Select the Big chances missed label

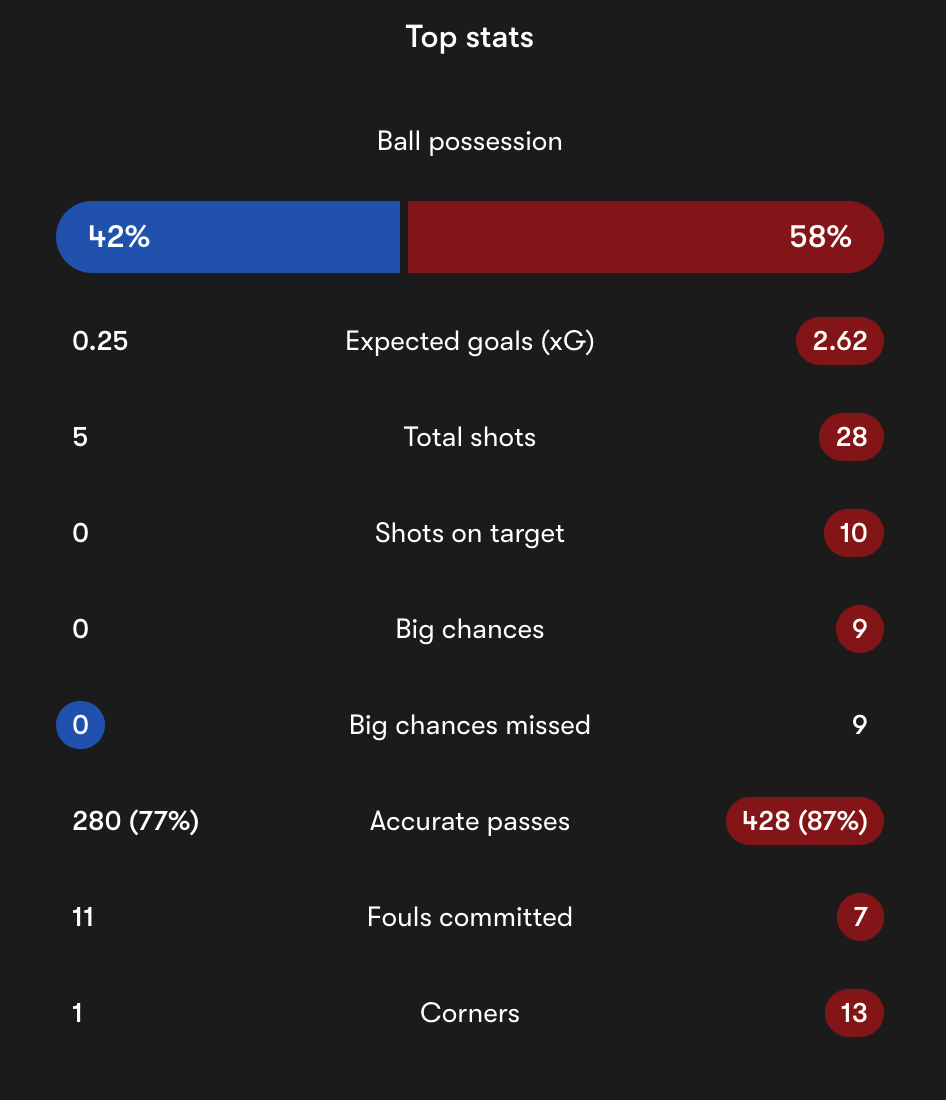(x=469, y=725)
